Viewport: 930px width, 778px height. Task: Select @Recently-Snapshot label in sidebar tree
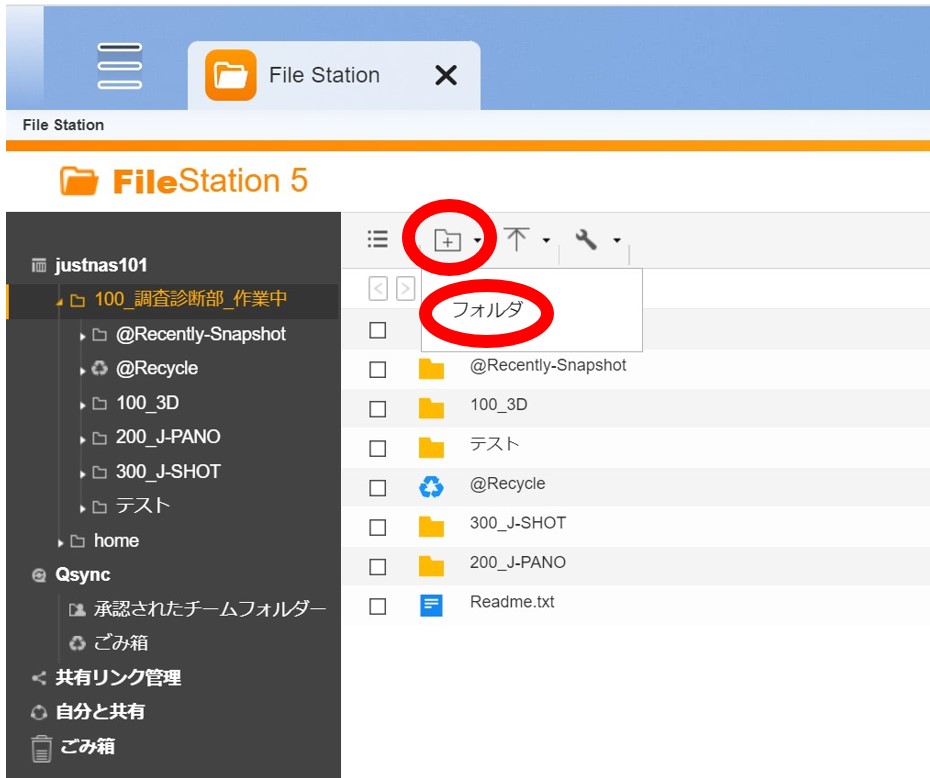[x=201, y=334]
